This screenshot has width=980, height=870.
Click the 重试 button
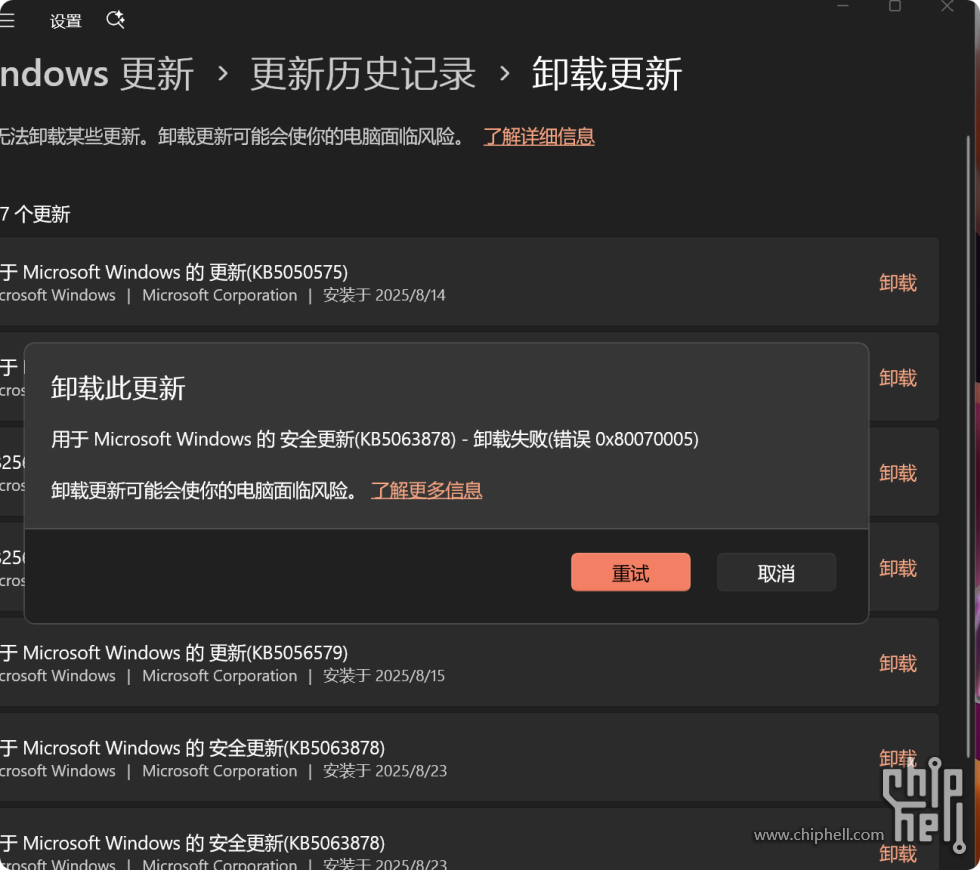pos(631,572)
